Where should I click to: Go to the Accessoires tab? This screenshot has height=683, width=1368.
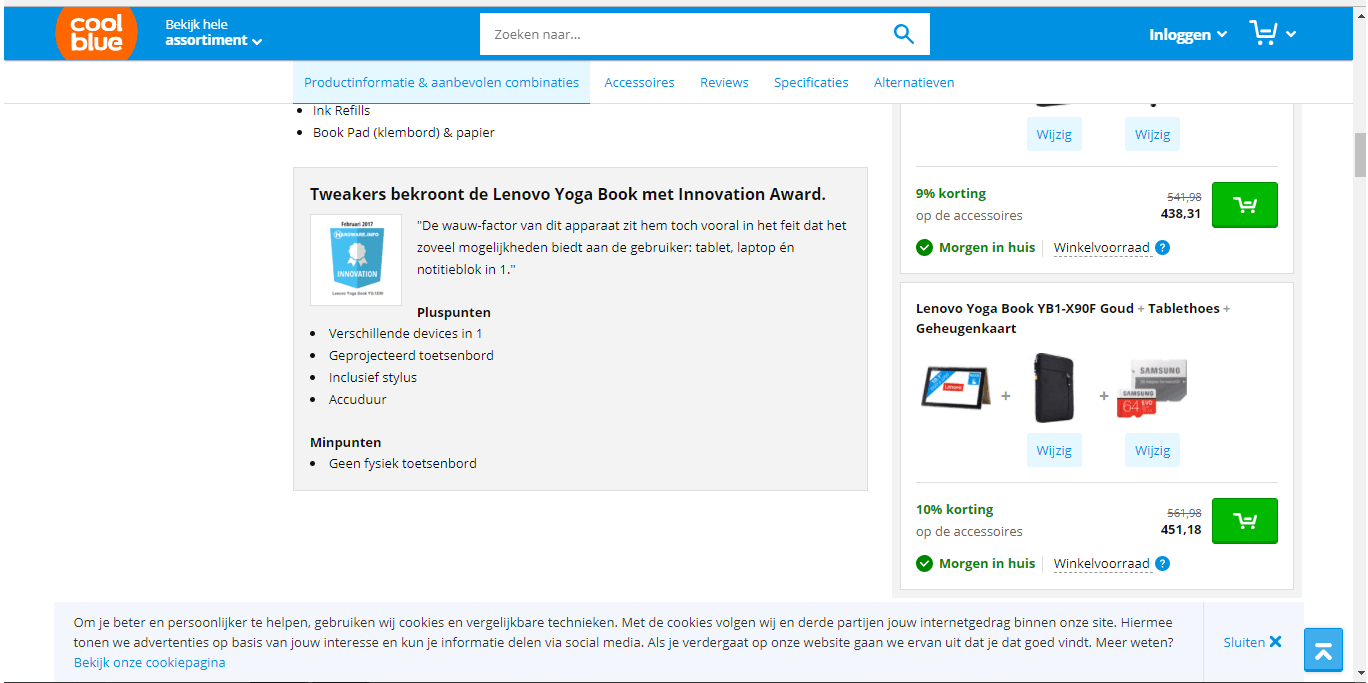639,83
